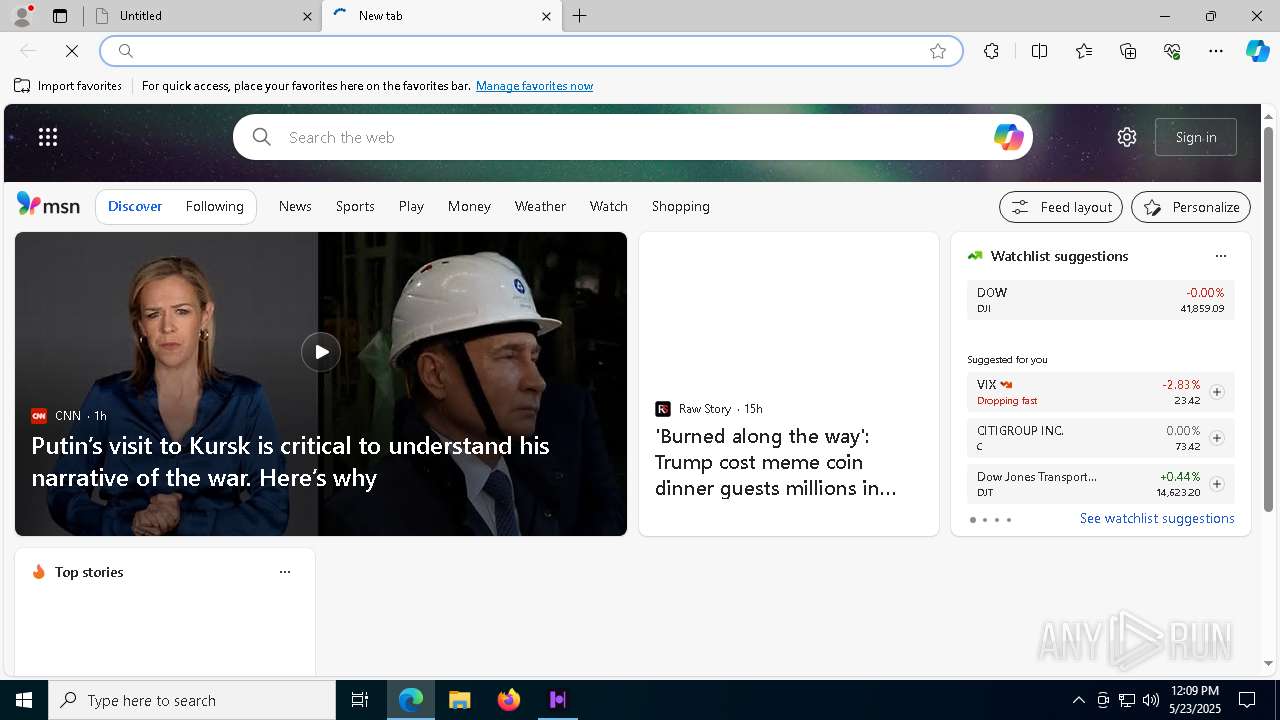The height and width of the screenshot is (720, 1280).
Task: Follow the Manage favorites now link
Action: click(x=534, y=86)
